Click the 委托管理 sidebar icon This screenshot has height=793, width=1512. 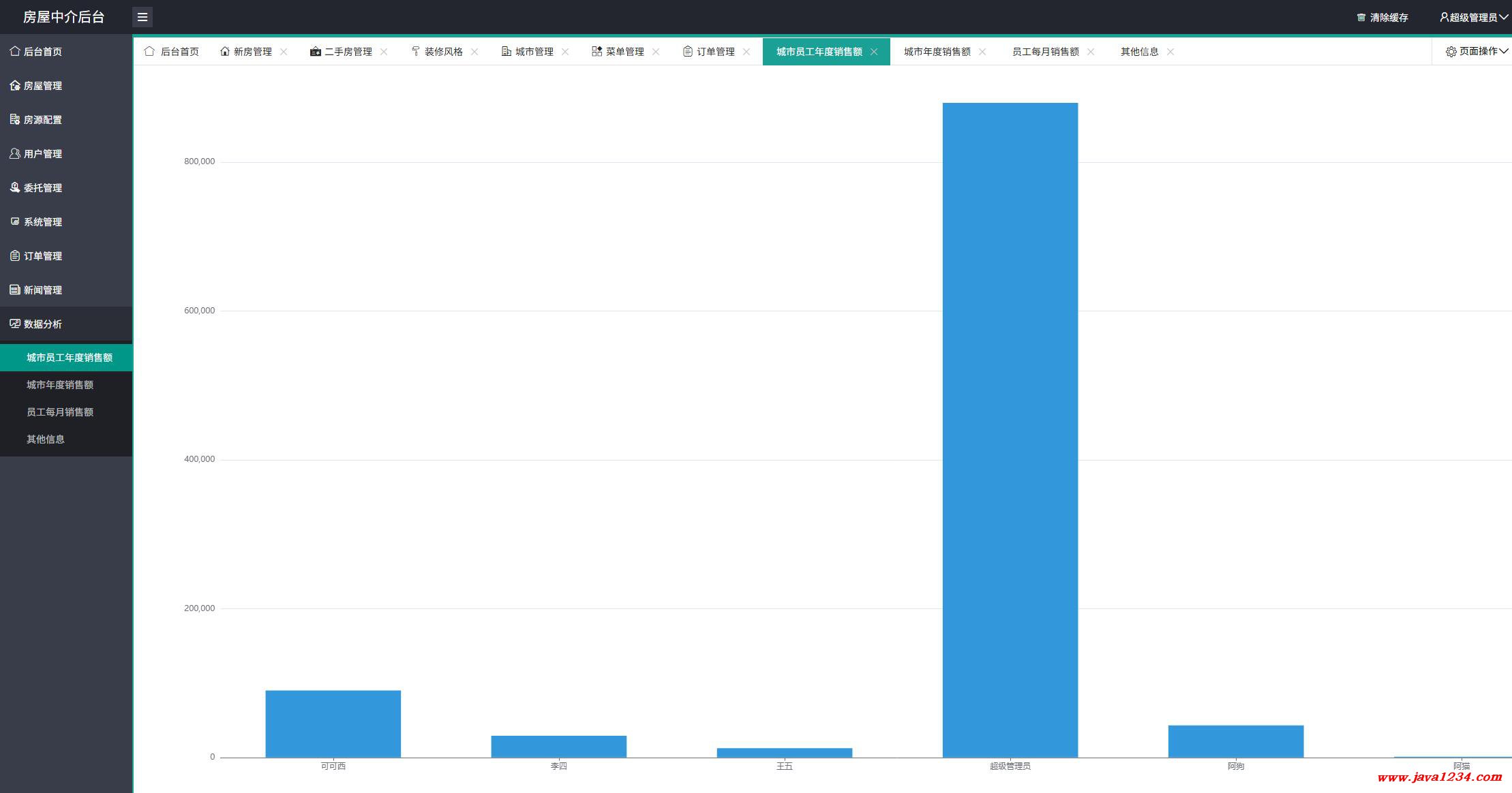(x=15, y=187)
